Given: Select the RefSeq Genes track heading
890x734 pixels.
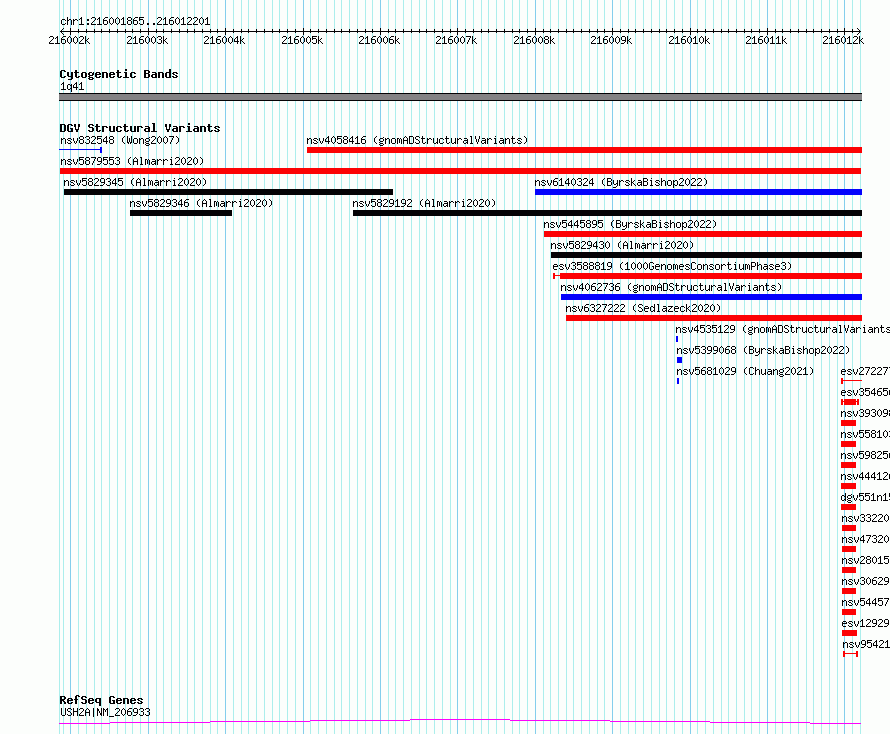Looking at the screenshot, I should (x=101, y=700).
